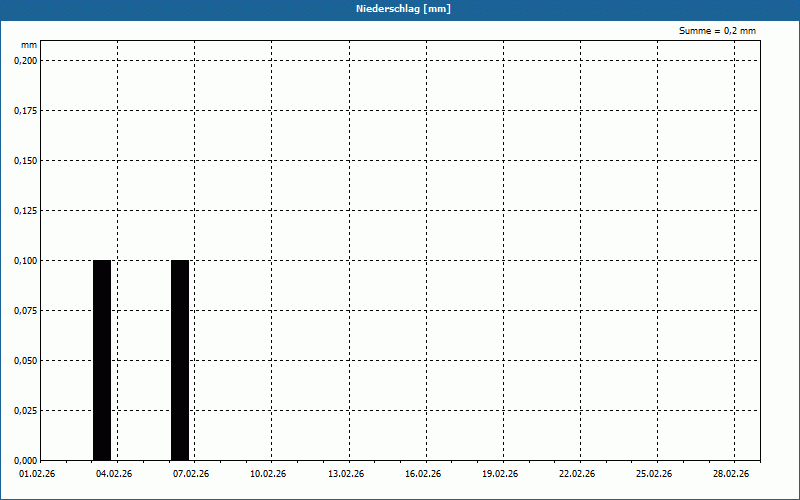Screen dimensions: 800x500
Task: Select the 16.02.26 date label
Action: (423, 474)
